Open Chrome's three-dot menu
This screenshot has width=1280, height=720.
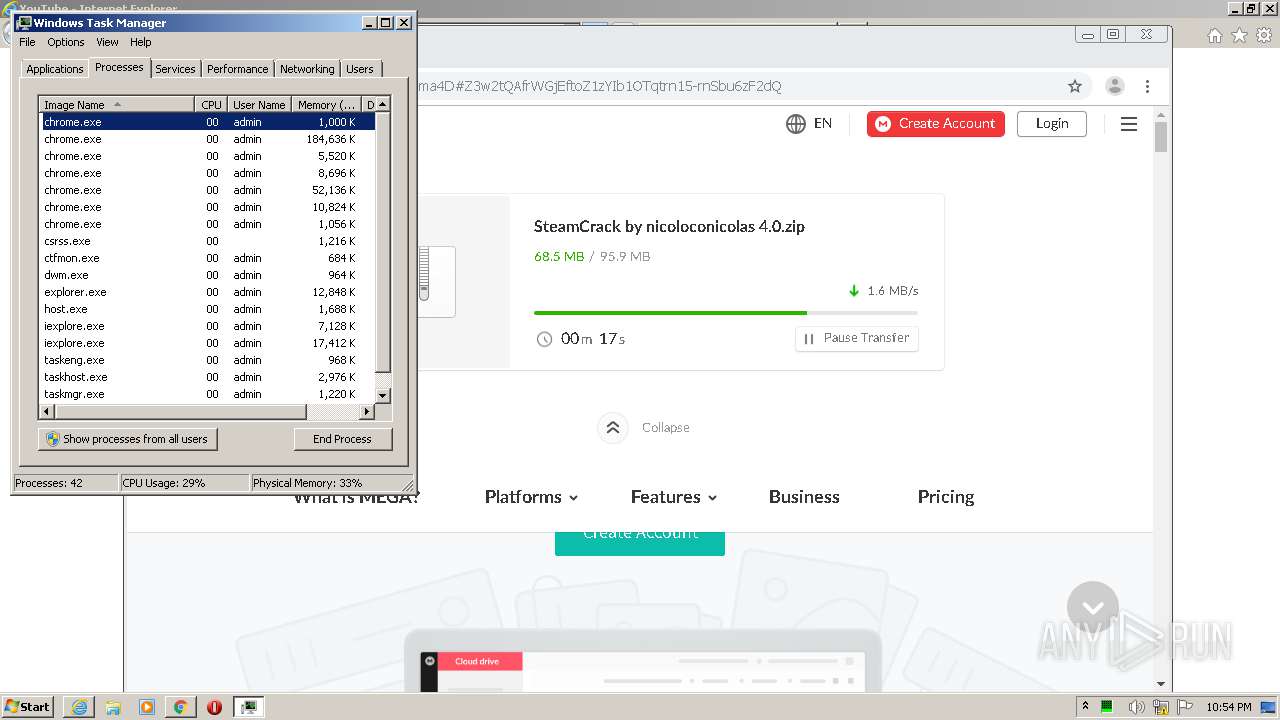(x=1148, y=86)
